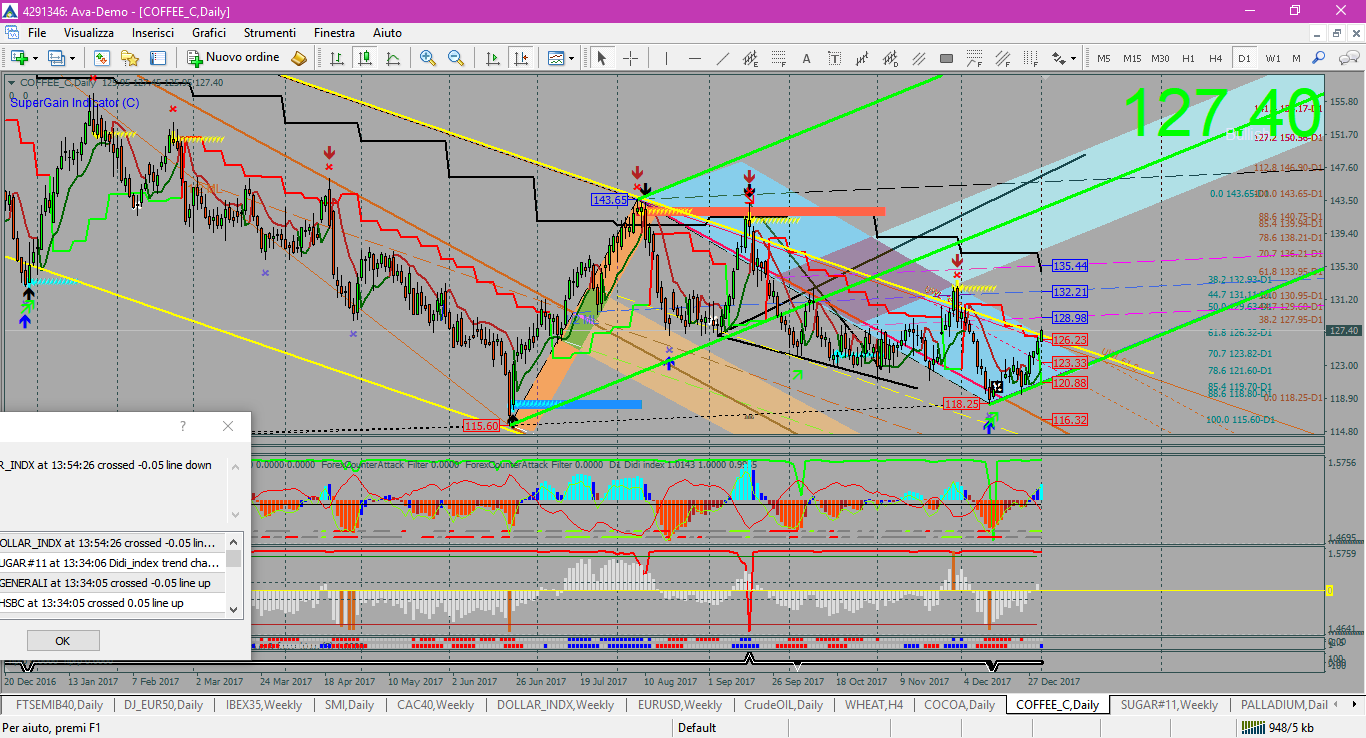Screen dimensions: 1366x738
Task: Switch to WHEAT,H4 chart tab
Action: tap(874, 705)
